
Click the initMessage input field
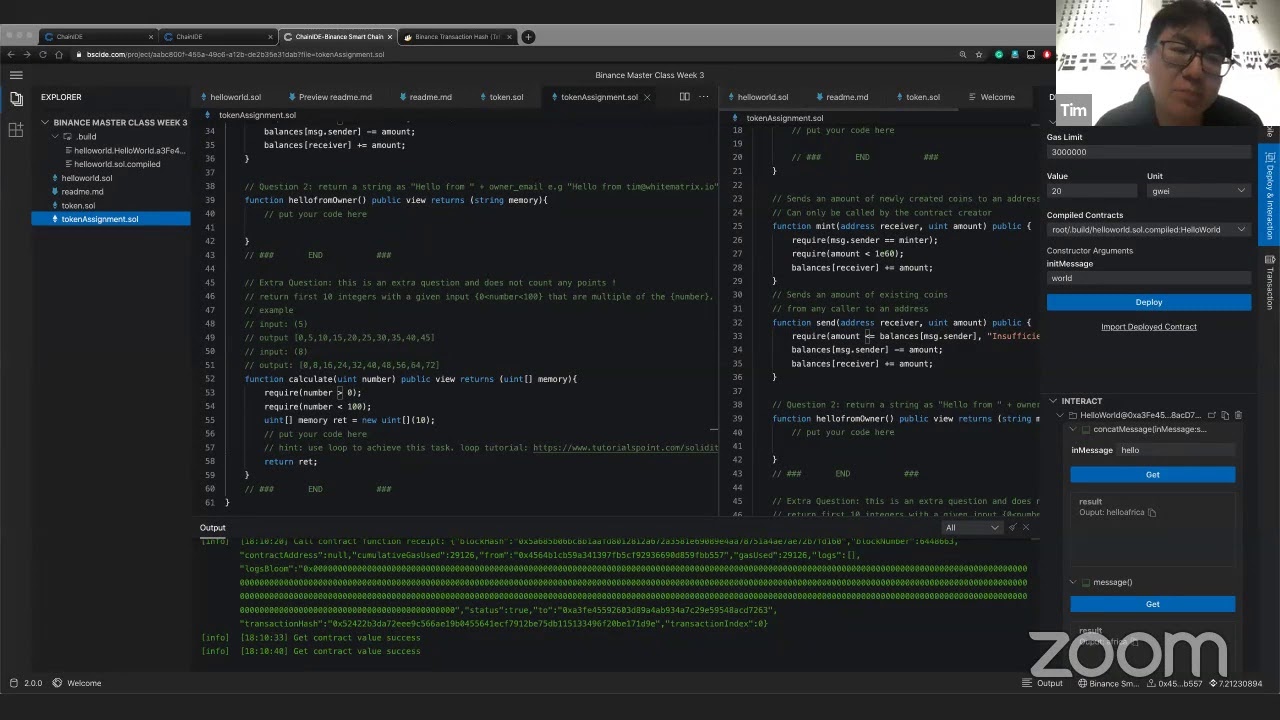[x=1148, y=278]
